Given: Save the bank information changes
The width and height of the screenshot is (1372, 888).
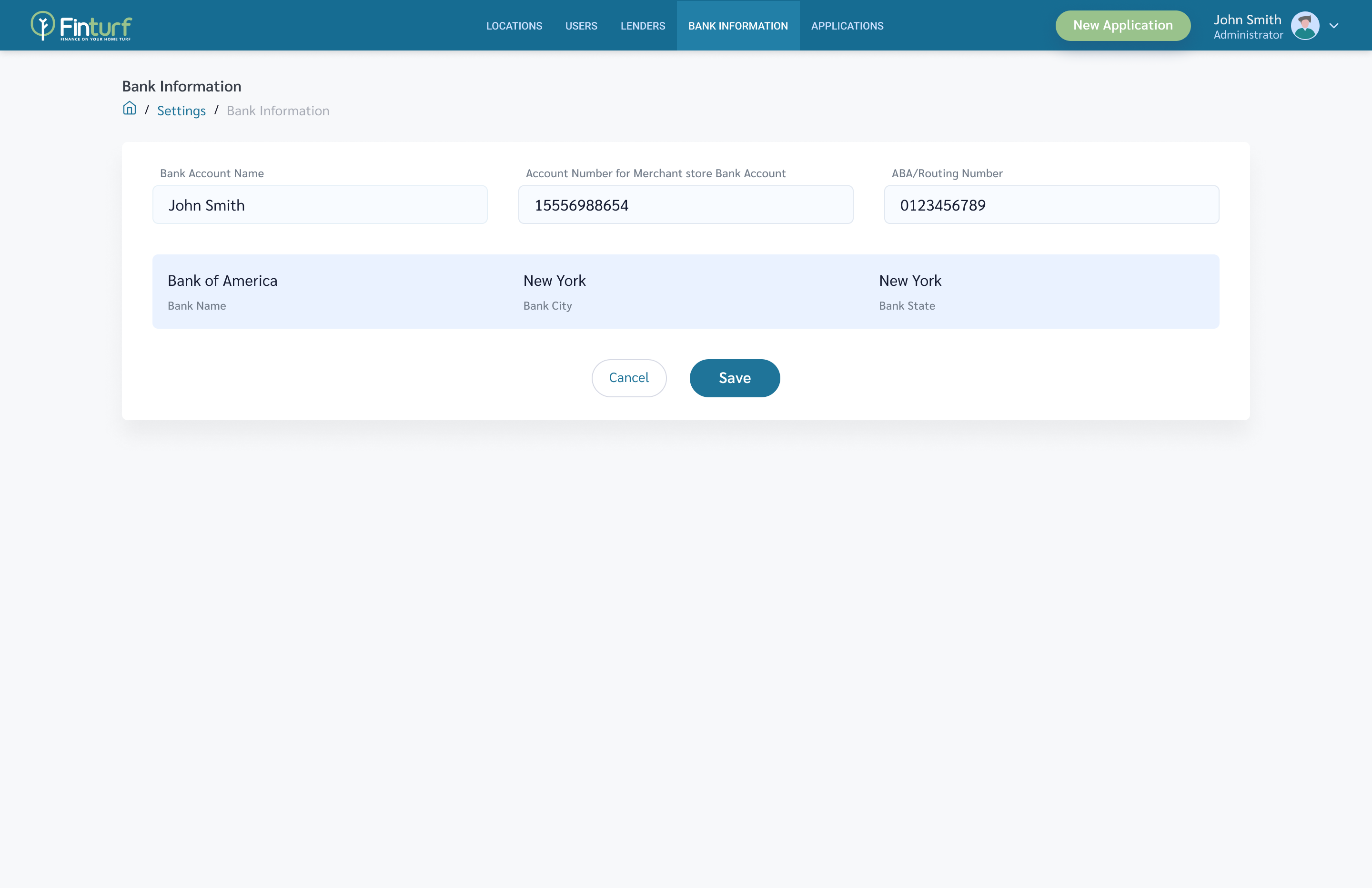Looking at the screenshot, I should click(735, 378).
